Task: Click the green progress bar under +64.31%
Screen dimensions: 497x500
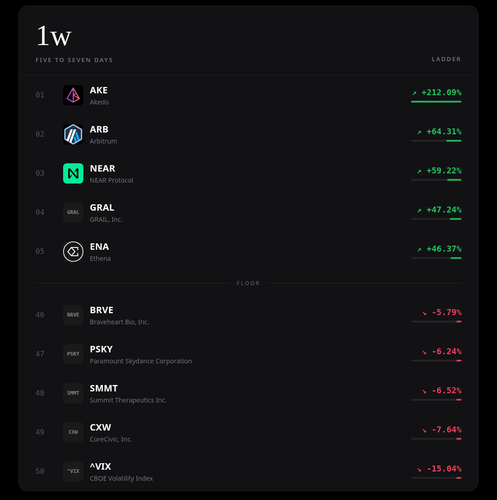Action: 454,141
